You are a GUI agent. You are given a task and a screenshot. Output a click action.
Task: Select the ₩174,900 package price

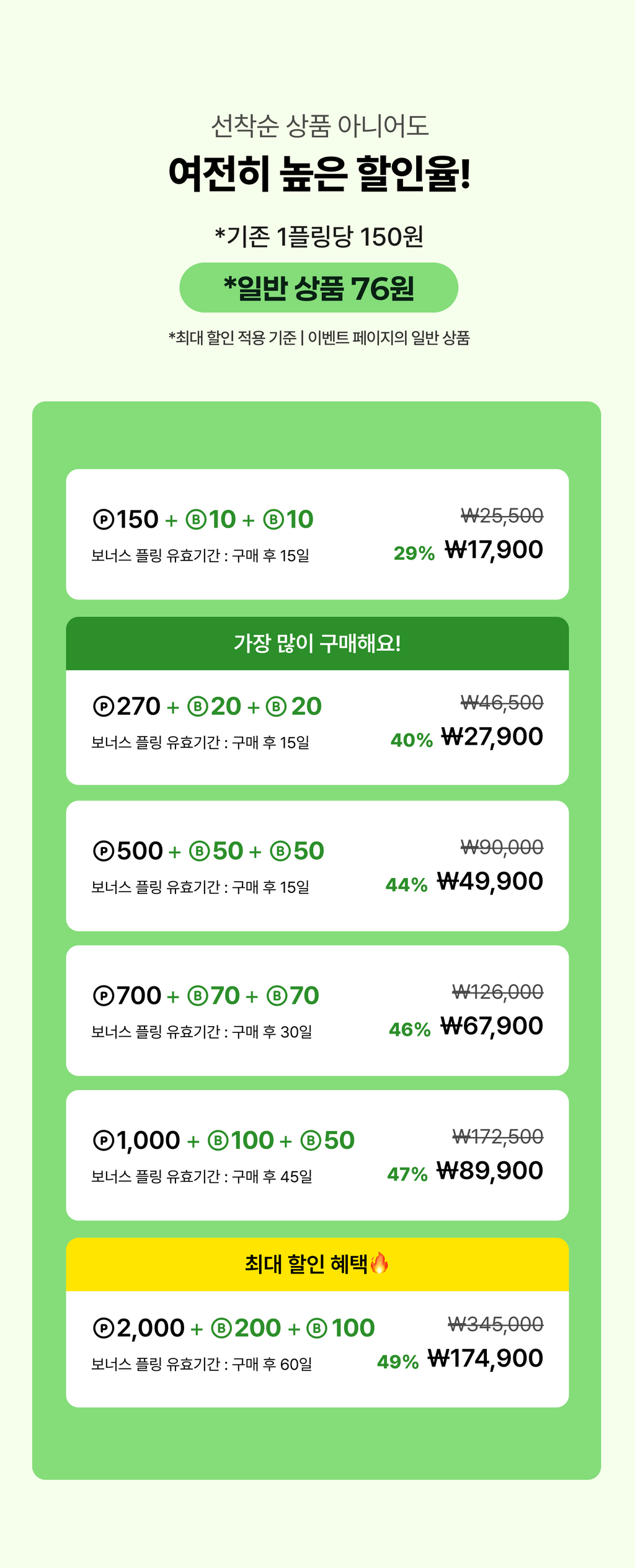[x=486, y=1358]
